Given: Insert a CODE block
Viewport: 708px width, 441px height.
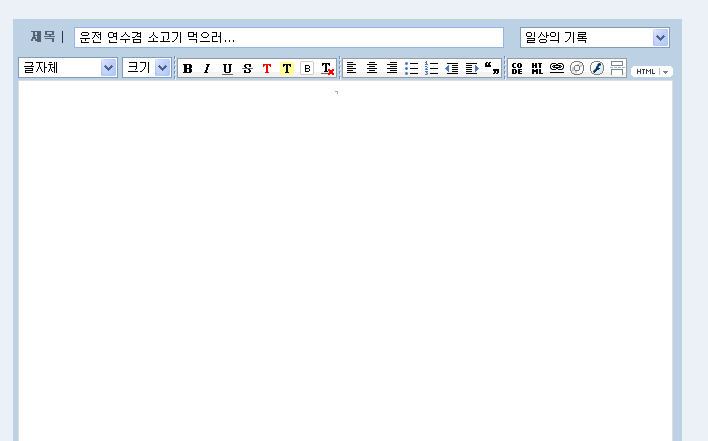Looking at the screenshot, I should [517, 68].
